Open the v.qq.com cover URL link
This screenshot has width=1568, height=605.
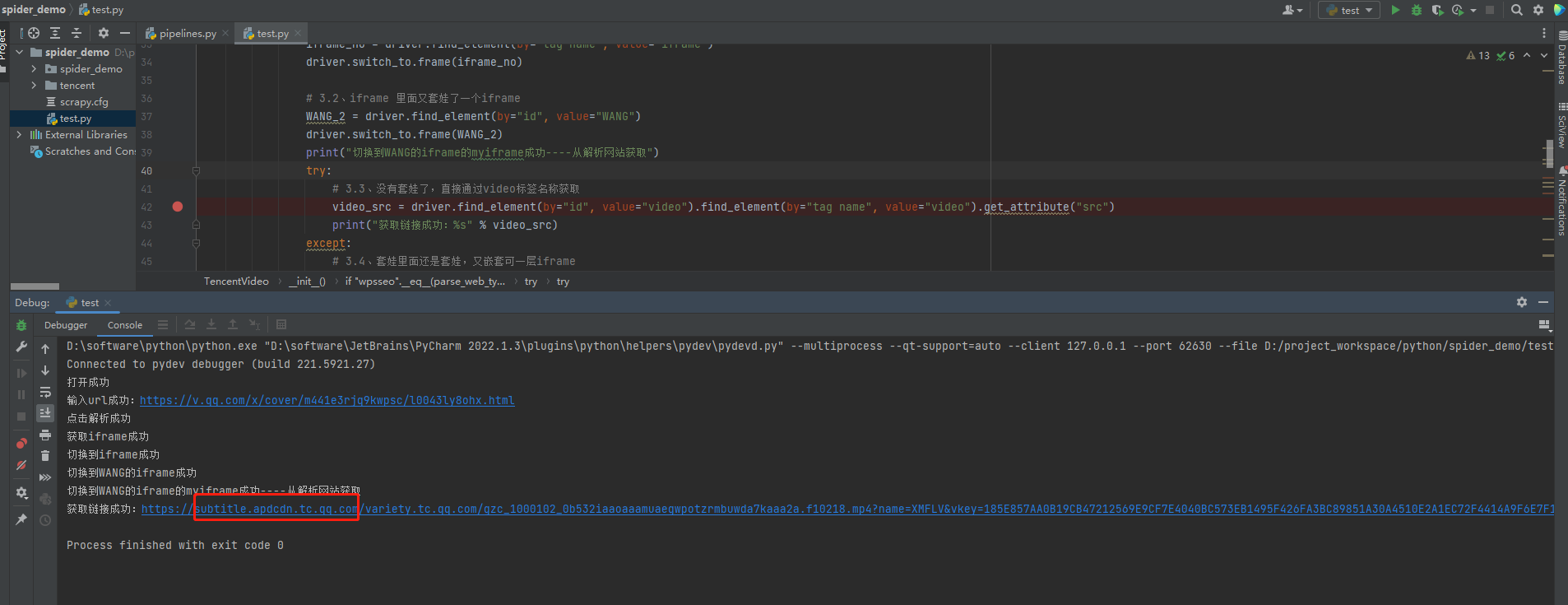pos(327,401)
